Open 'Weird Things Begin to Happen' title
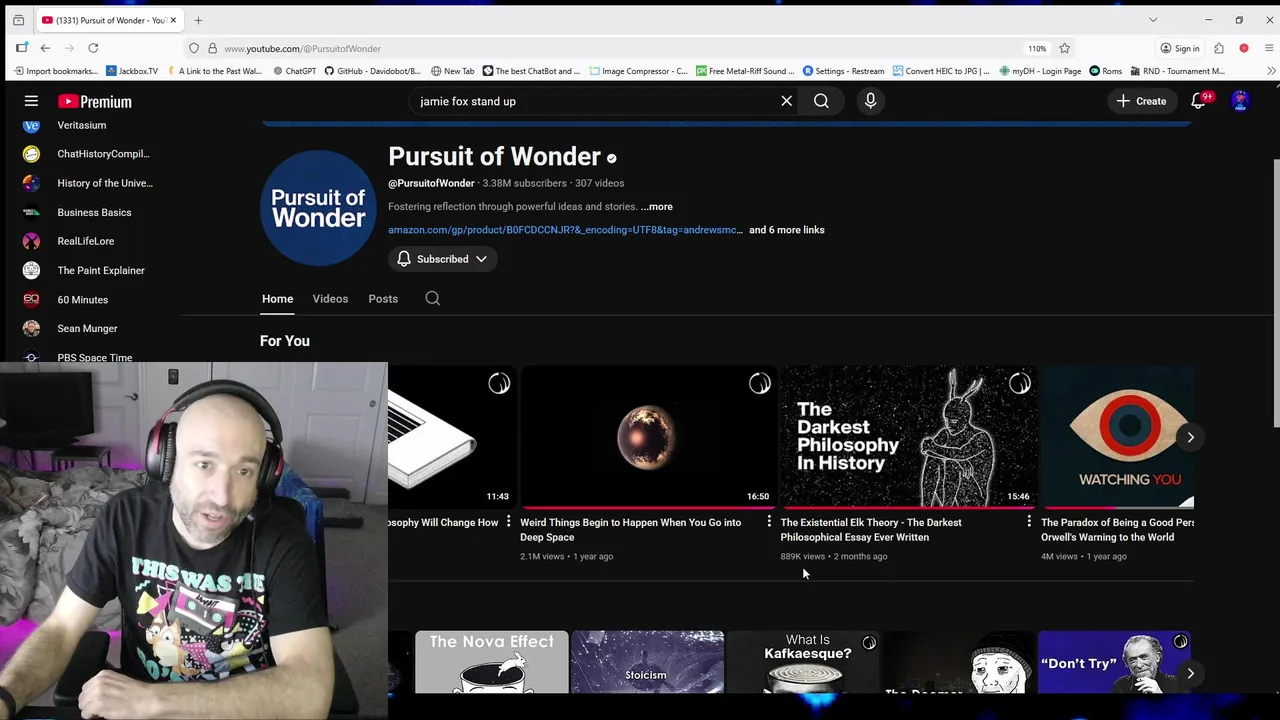Image resolution: width=1280 pixels, height=720 pixels. coord(630,529)
